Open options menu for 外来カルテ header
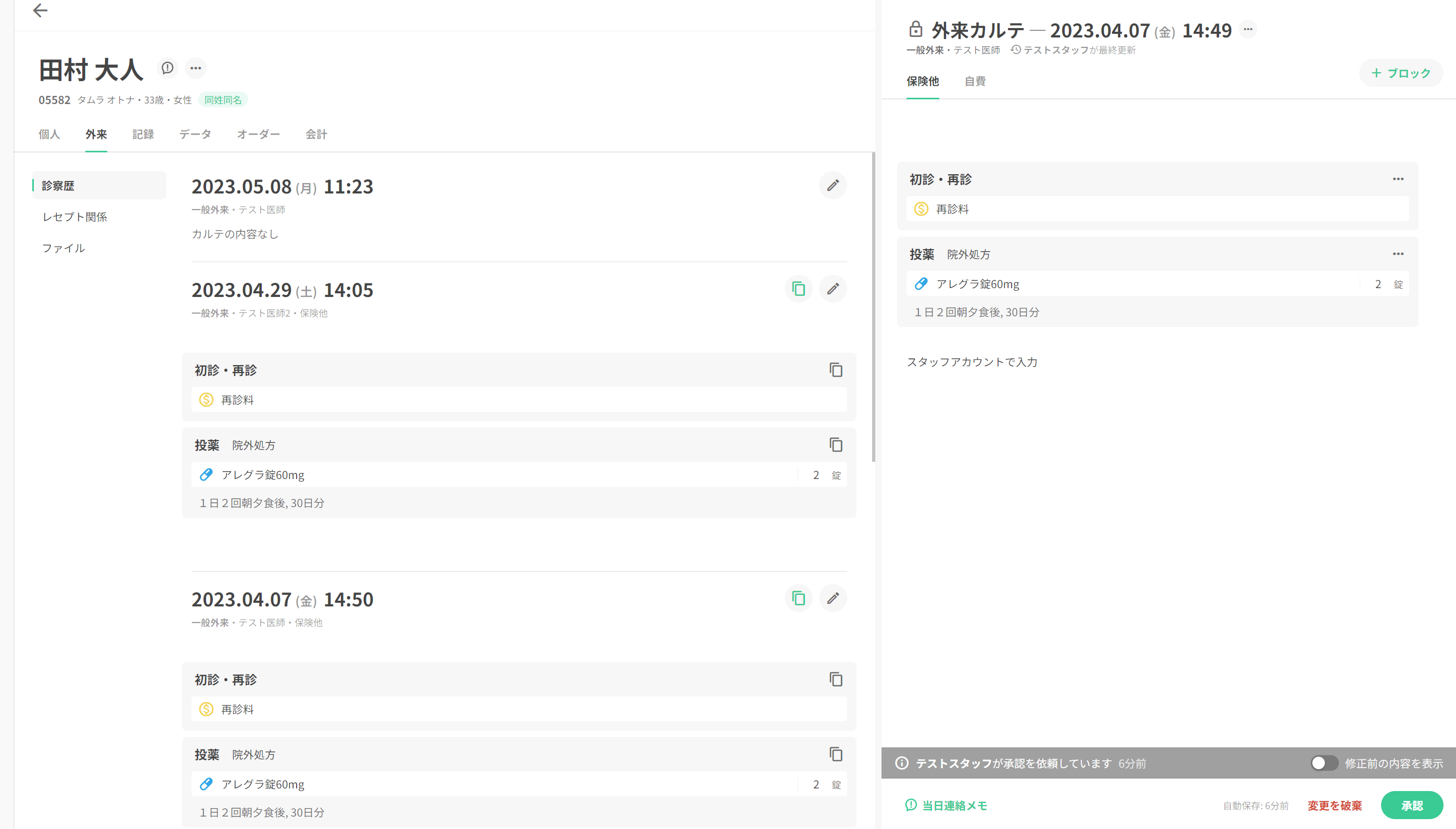 coord(1247,29)
